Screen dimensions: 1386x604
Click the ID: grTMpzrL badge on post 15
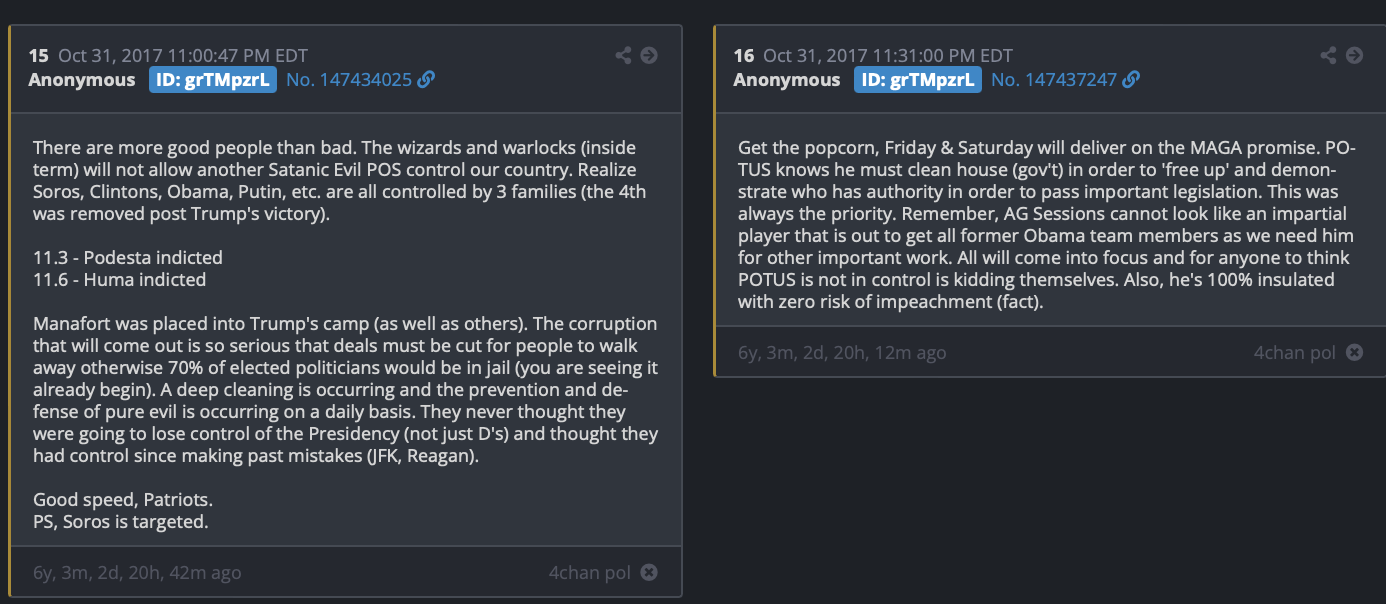point(212,80)
